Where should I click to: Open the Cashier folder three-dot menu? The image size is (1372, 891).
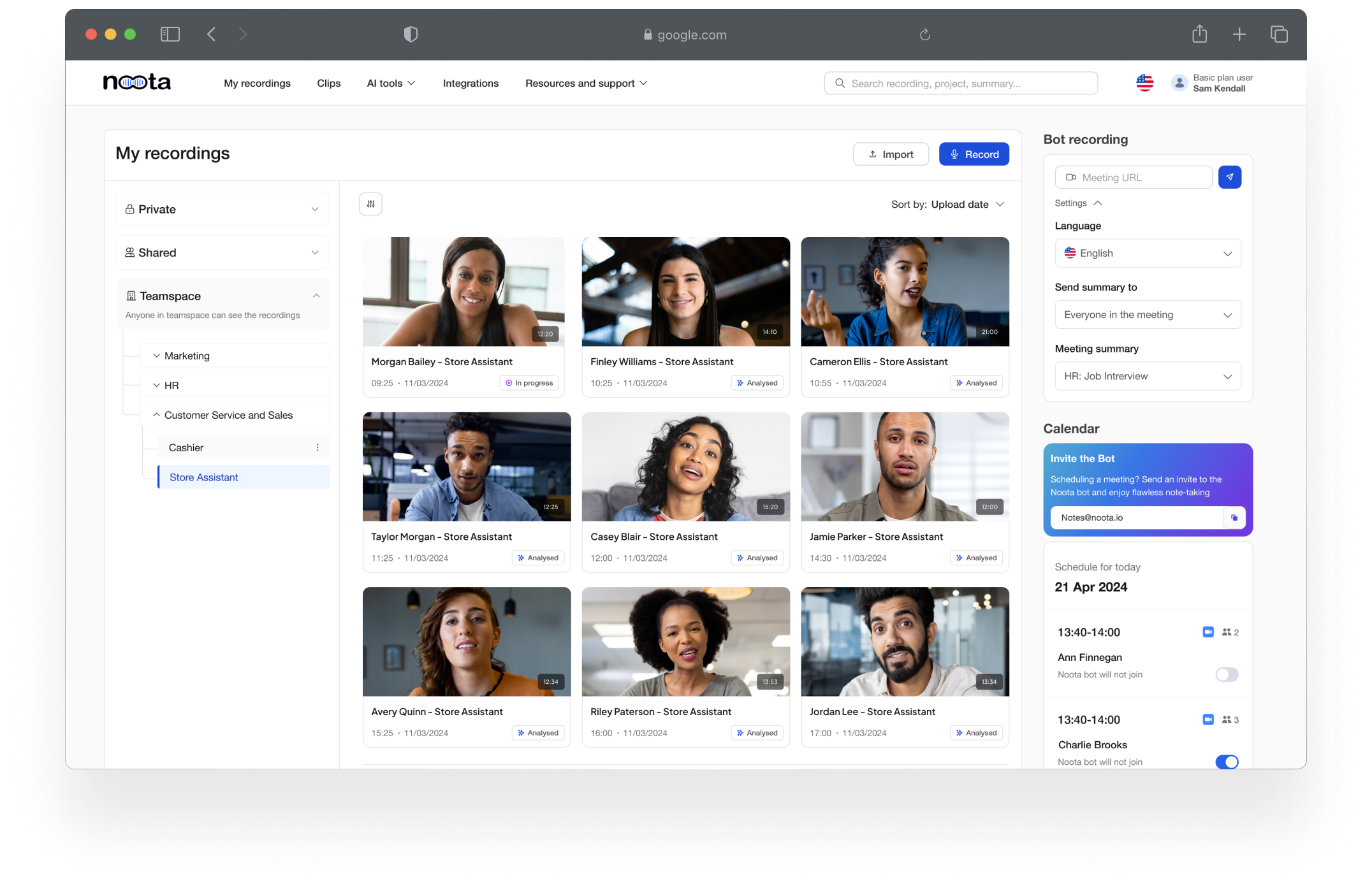(x=317, y=447)
